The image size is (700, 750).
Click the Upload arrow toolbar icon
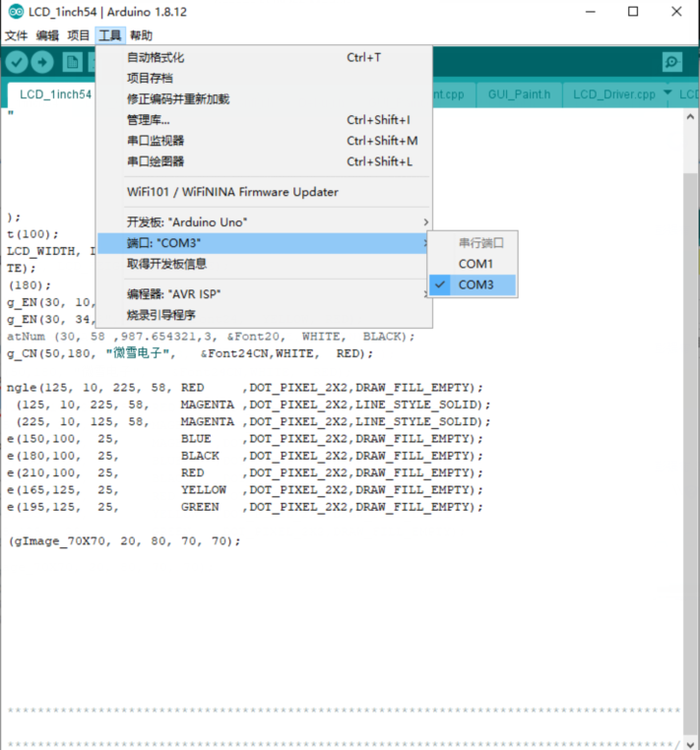pyautogui.click(x=42, y=62)
